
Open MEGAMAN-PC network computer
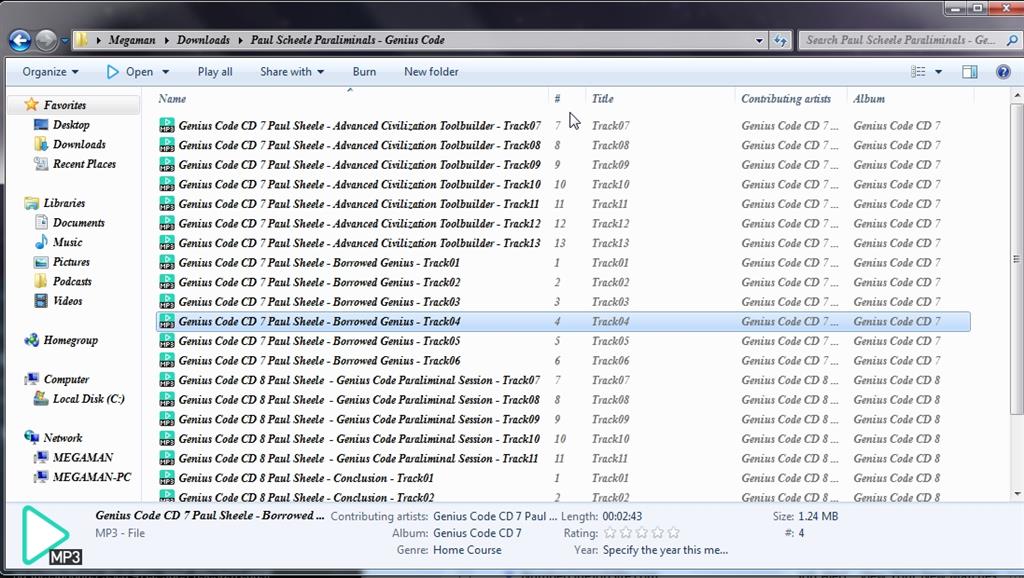(91, 477)
